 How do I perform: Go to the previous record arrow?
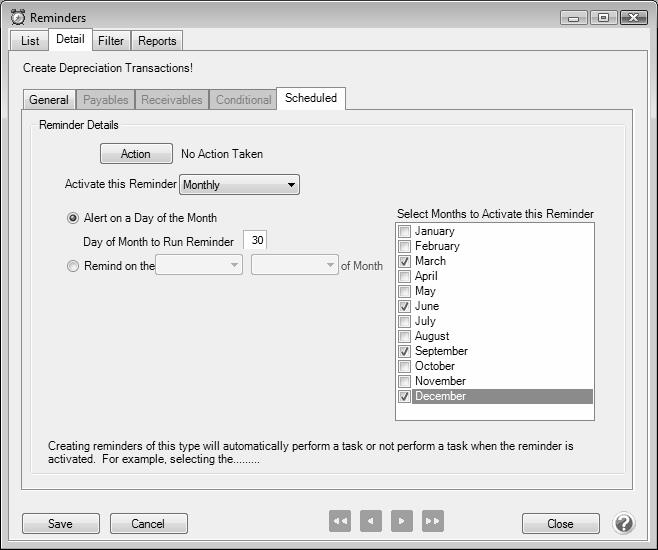tap(371, 521)
